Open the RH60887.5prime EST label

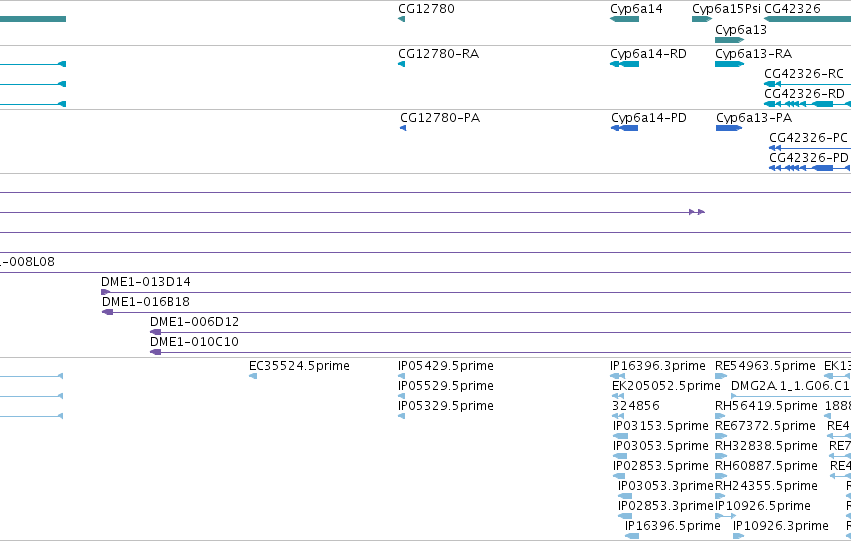pos(766,466)
